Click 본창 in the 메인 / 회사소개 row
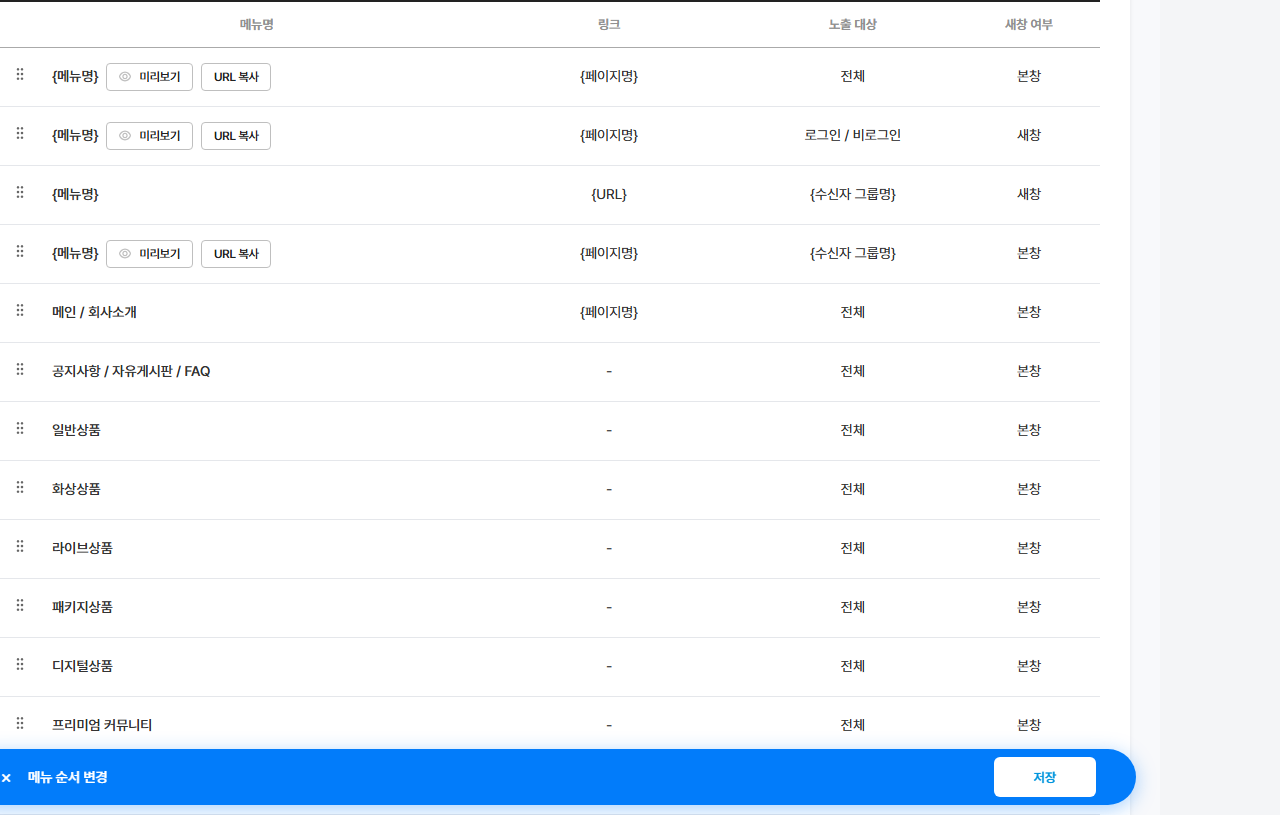1280x815 pixels. [x=1029, y=312]
